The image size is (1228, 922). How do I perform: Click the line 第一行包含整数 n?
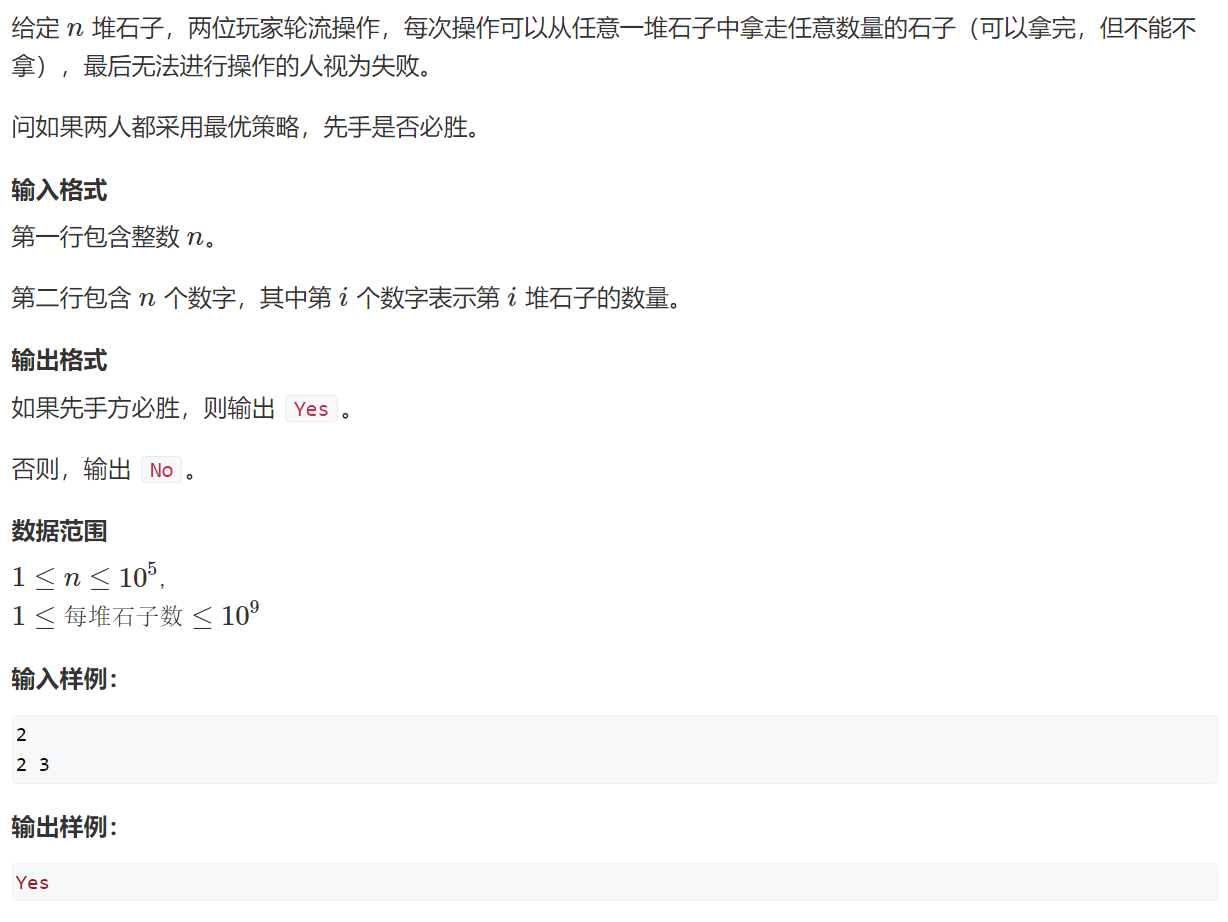click(113, 238)
